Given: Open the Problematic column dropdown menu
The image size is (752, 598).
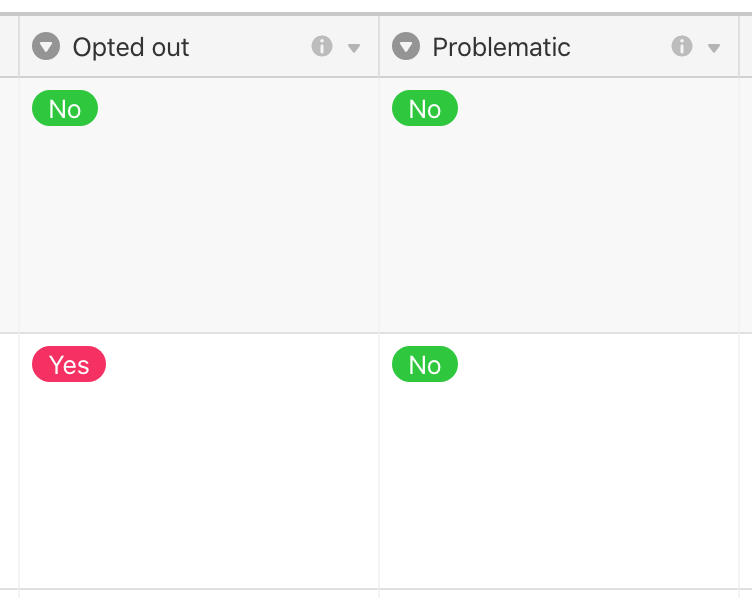Looking at the screenshot, I should 714,48.
